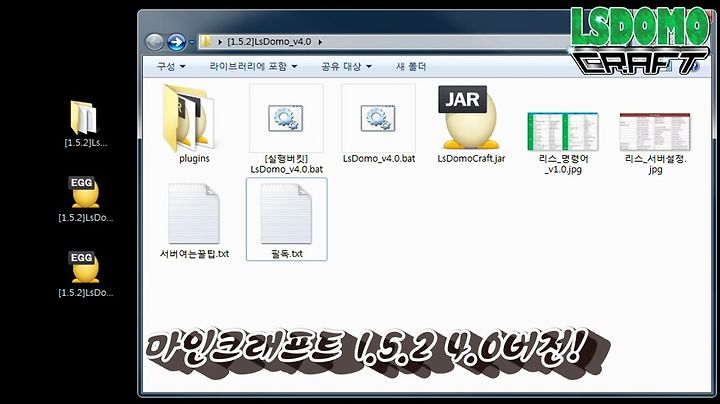Select the 리스_명령어_v1.0.jpg thumbnail
The image size is (720, 404).
coord(563,132)
